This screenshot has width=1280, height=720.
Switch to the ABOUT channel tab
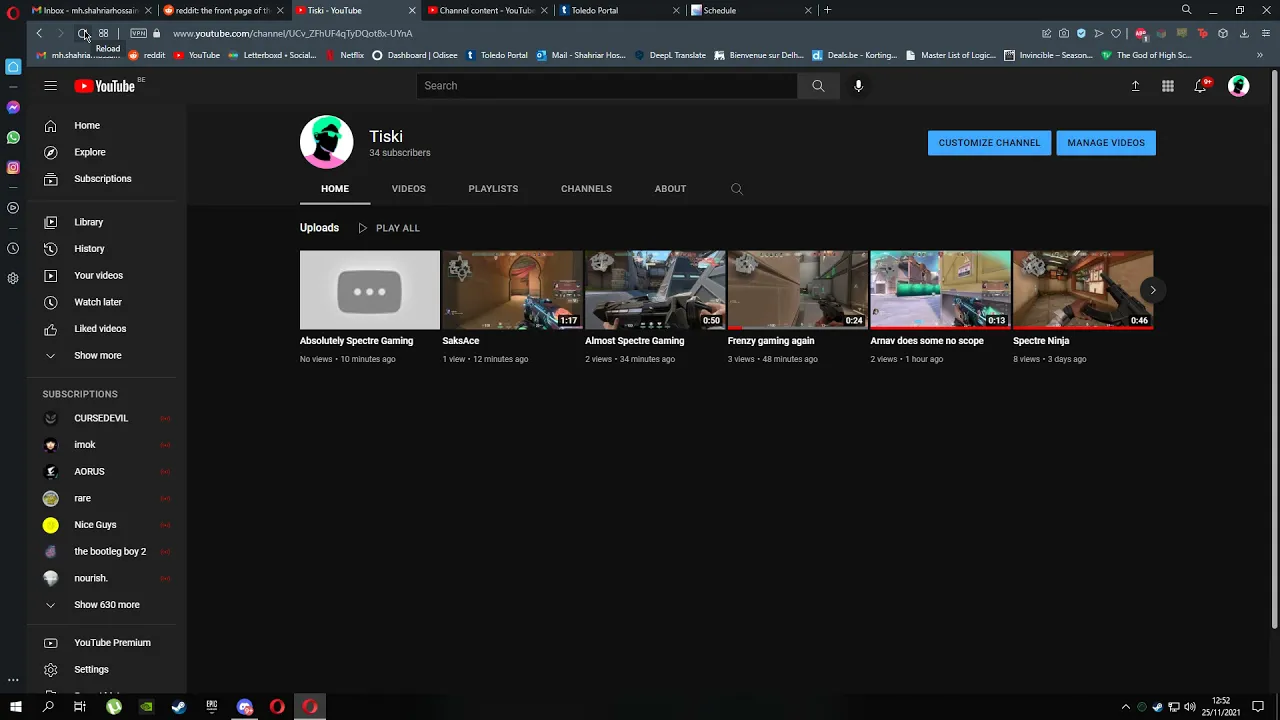(x=670, y=189)
